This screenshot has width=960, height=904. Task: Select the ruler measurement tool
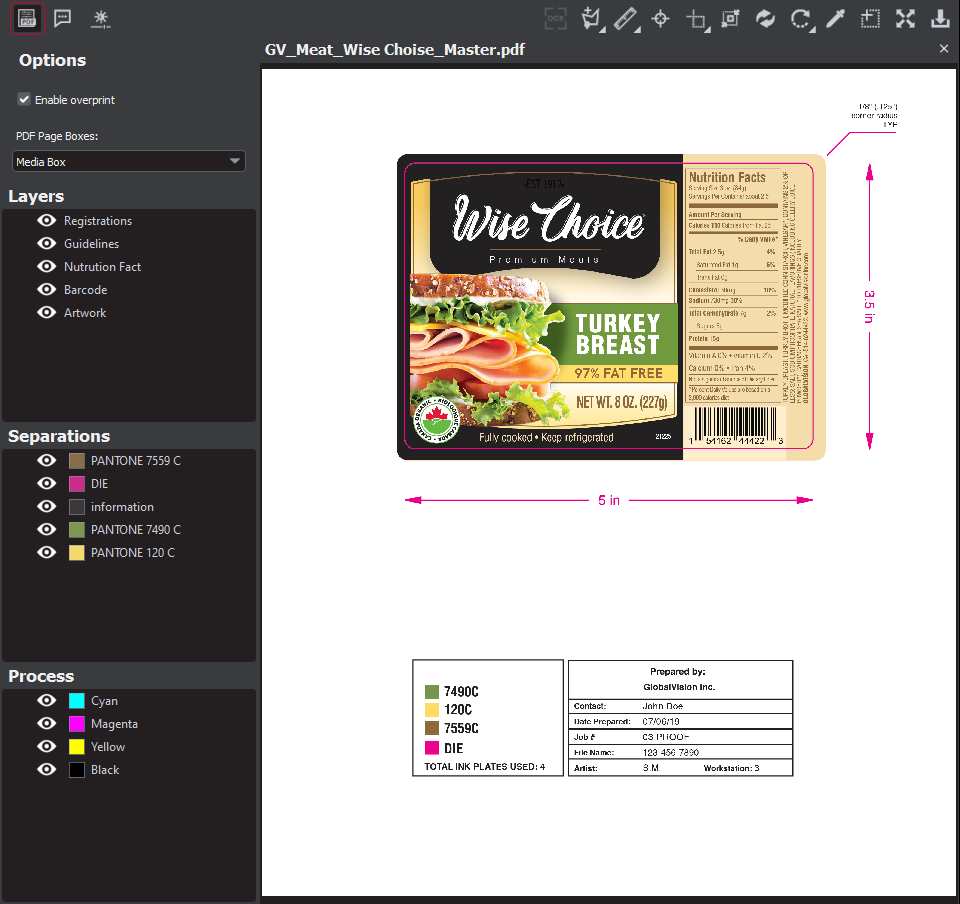pos(626,18)
